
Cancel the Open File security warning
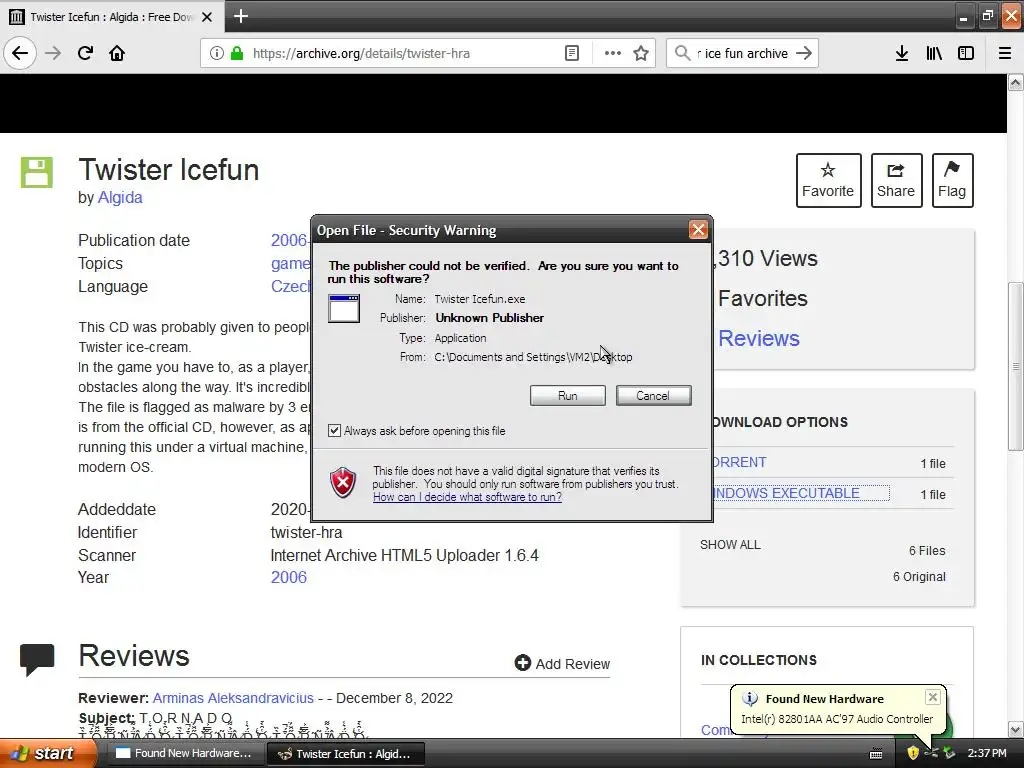[653, 396]
